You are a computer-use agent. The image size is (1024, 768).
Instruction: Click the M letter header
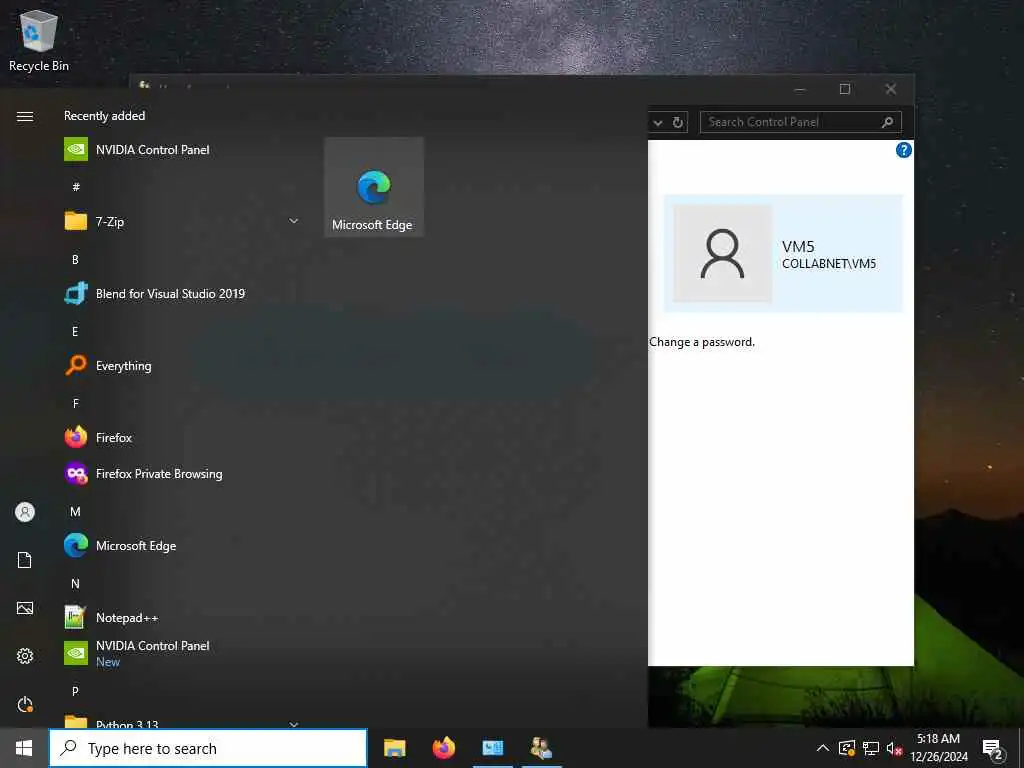pyautogui.click(x=76, y=511)
